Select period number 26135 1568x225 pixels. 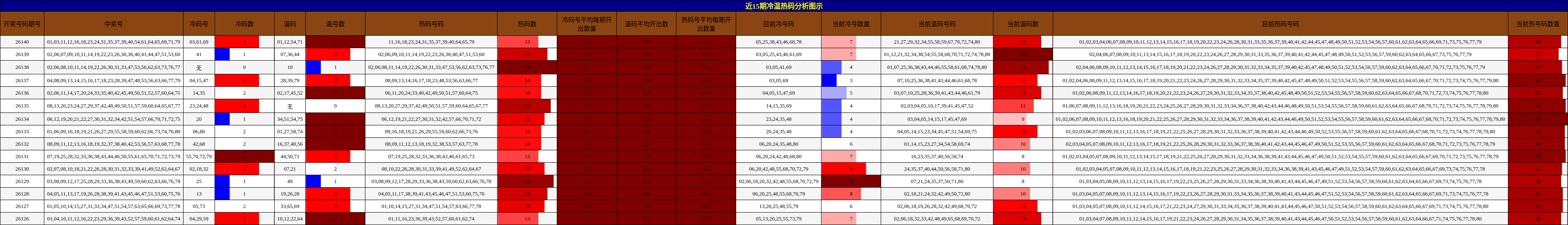tap(22, 105)
